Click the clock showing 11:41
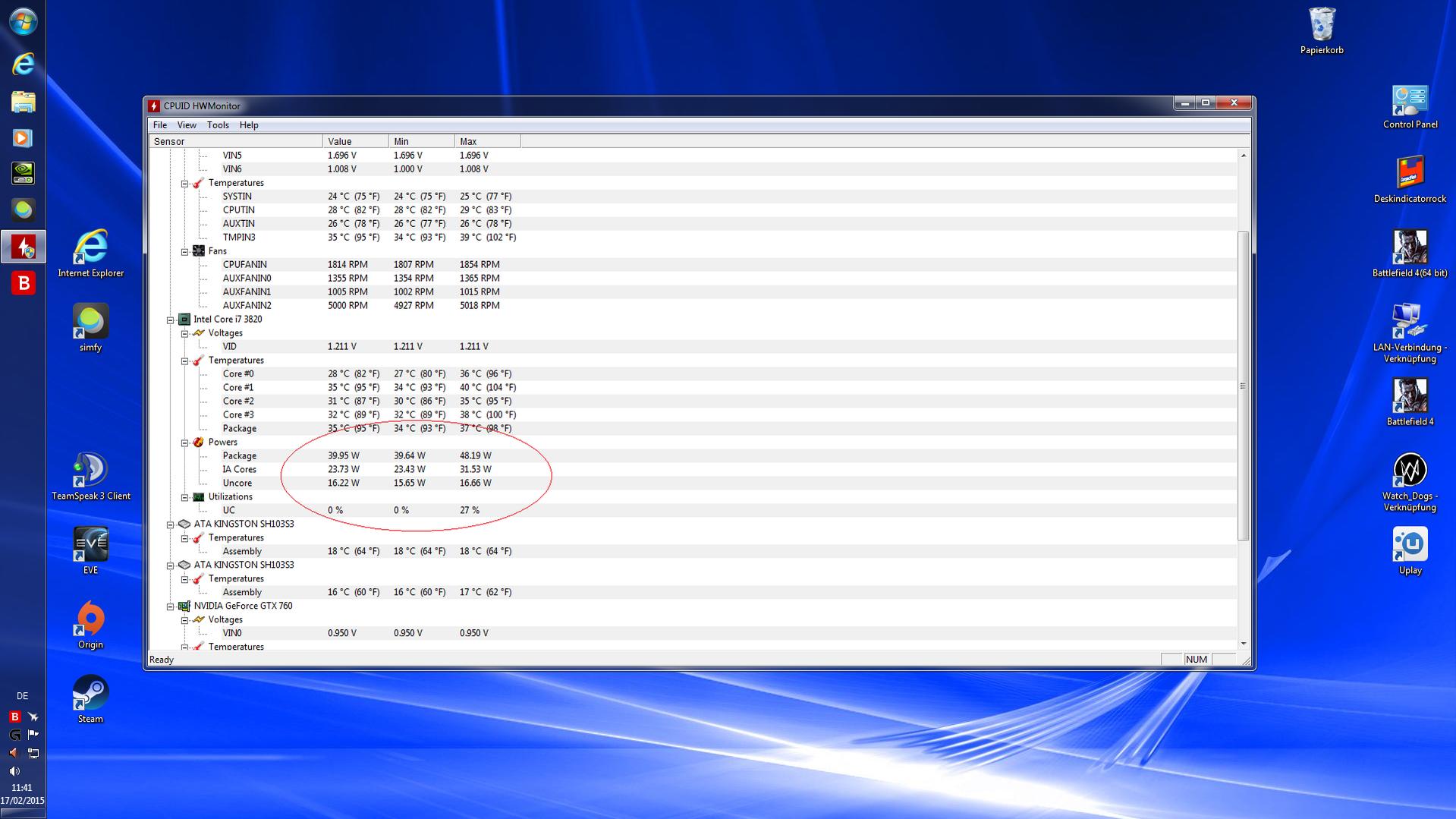This screenshot has height=819, width=1456. tap(22, 788)
